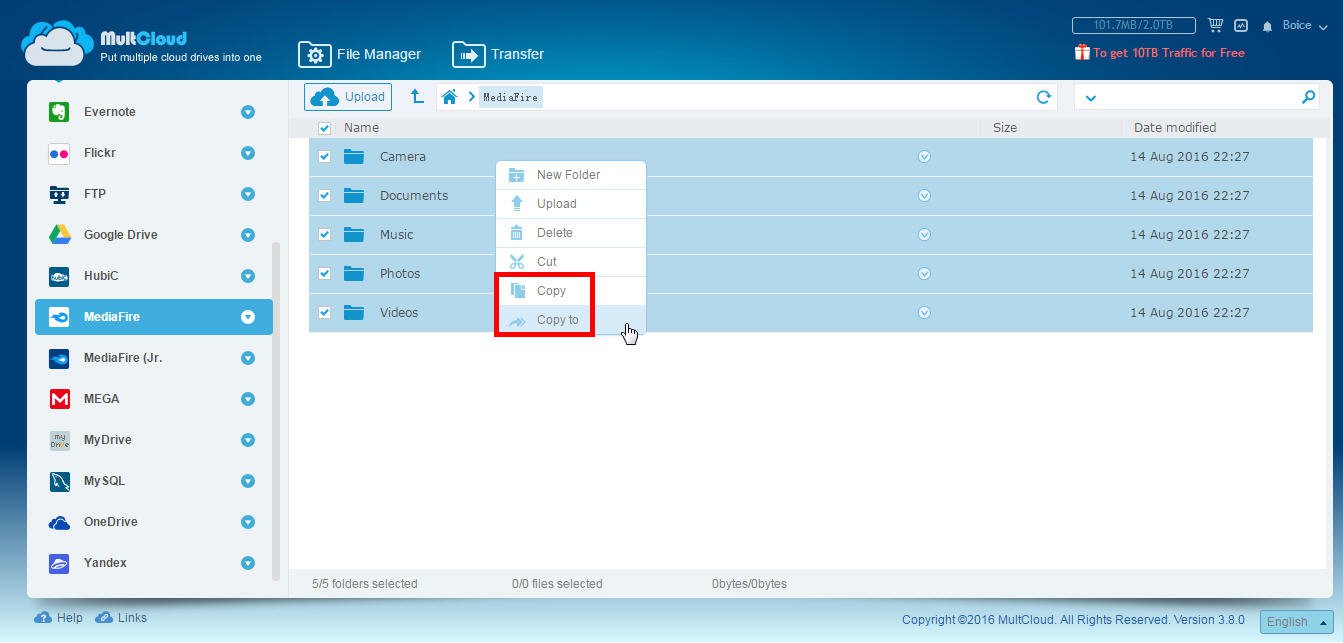This screenshot has width=1343, height=643.
Task: Sort by the Size column header
Action: (1005, 128)
